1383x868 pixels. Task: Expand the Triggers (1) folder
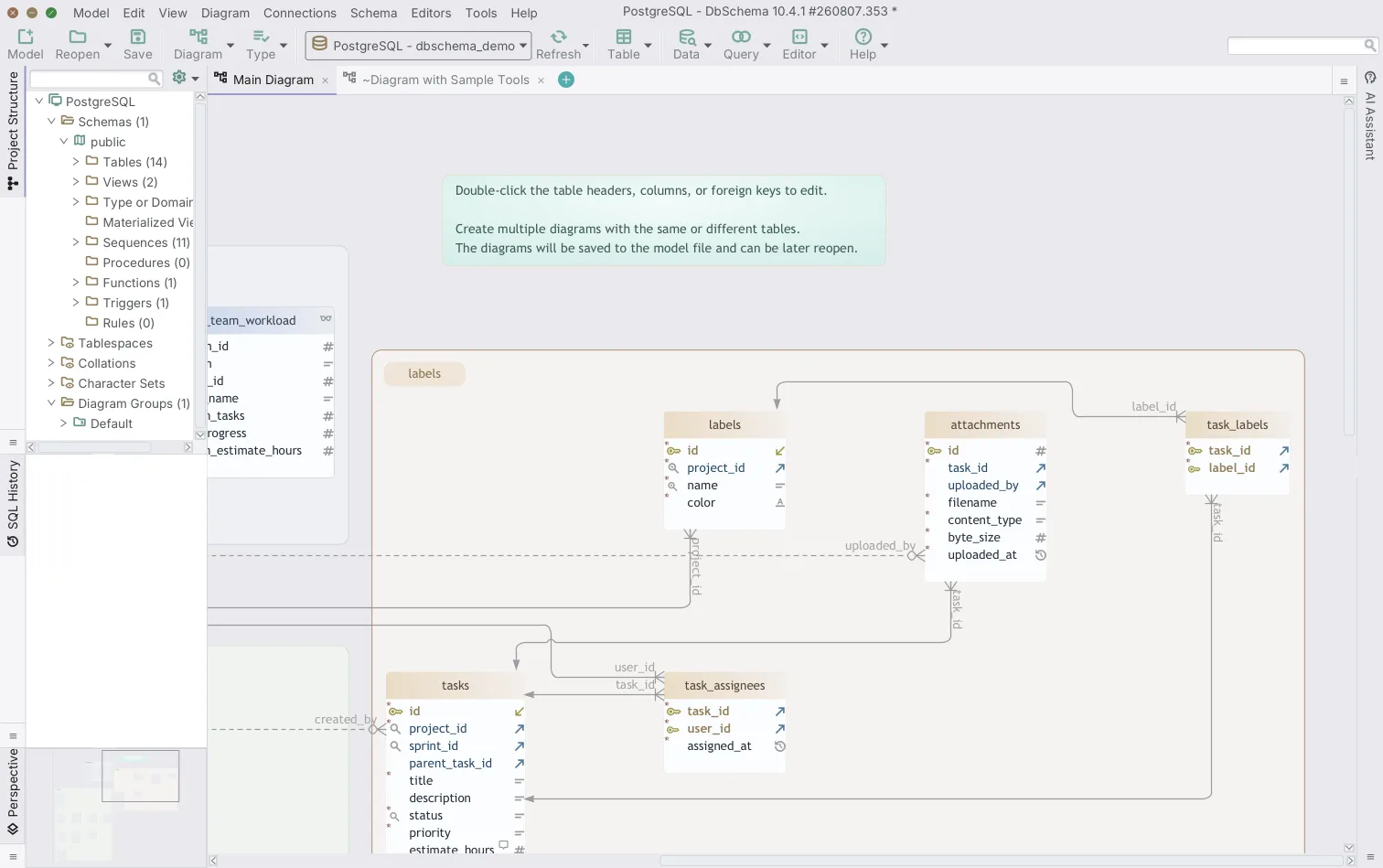pos(76,303)
